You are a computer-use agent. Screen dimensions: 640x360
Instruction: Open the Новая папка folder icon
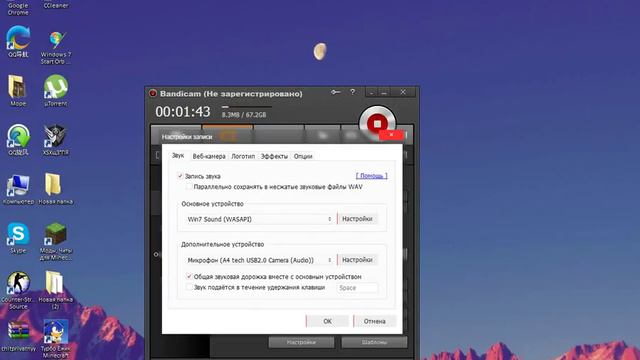(x=56, y=189)
